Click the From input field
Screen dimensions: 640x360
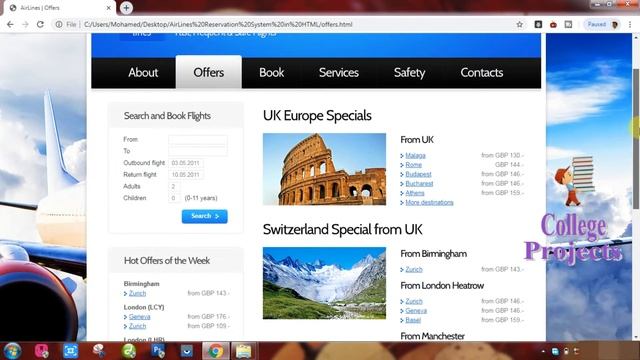point(198,140)
